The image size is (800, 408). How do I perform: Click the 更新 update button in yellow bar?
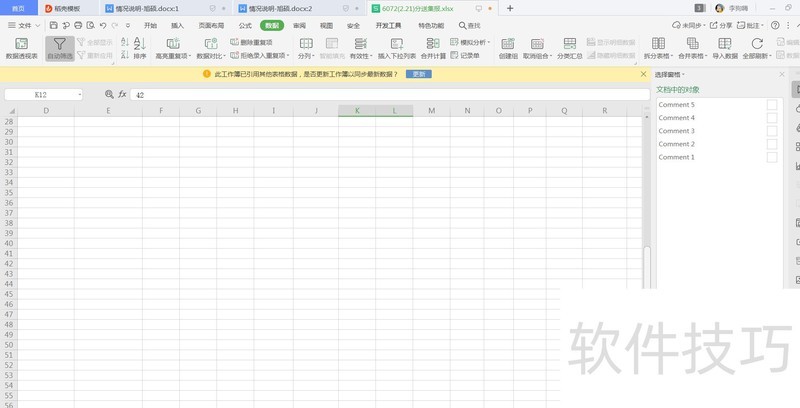(x=419, y=74)
